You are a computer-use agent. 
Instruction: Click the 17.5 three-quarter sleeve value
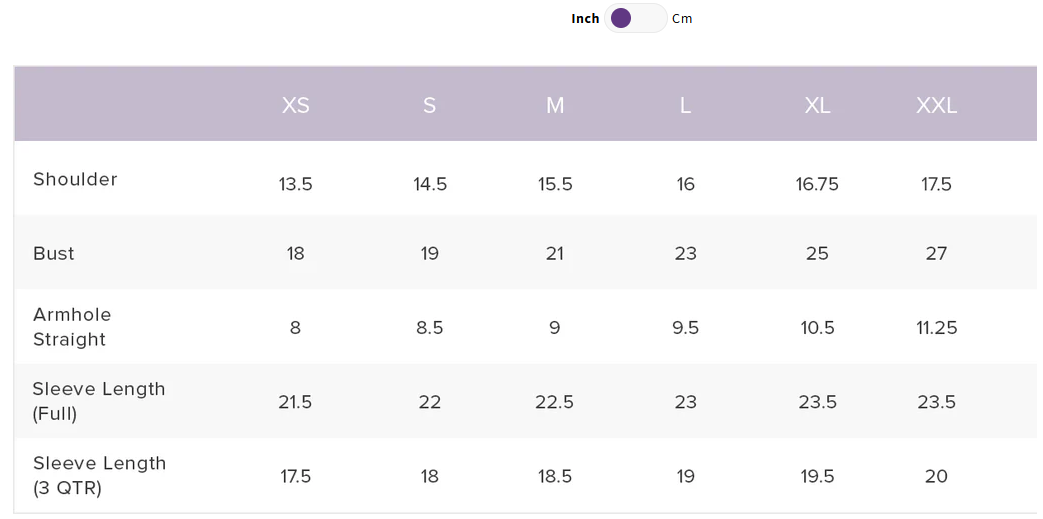click(x=295, y=476)
